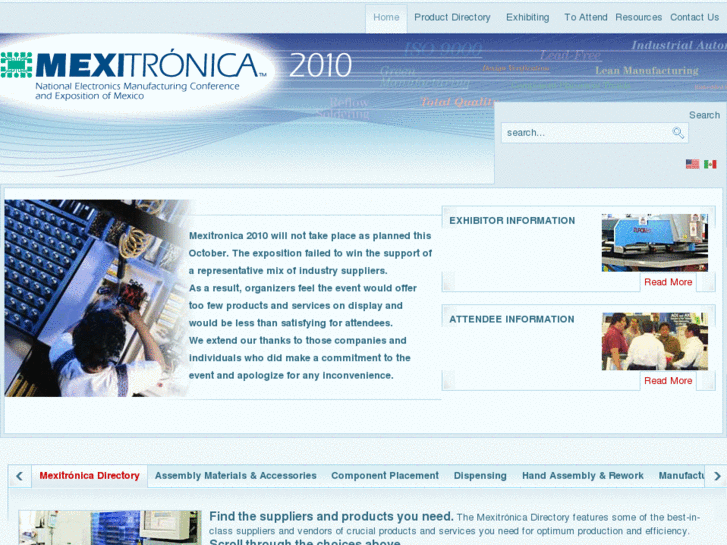
Task: Read More under Attendee Information
Action: [668, 381]
